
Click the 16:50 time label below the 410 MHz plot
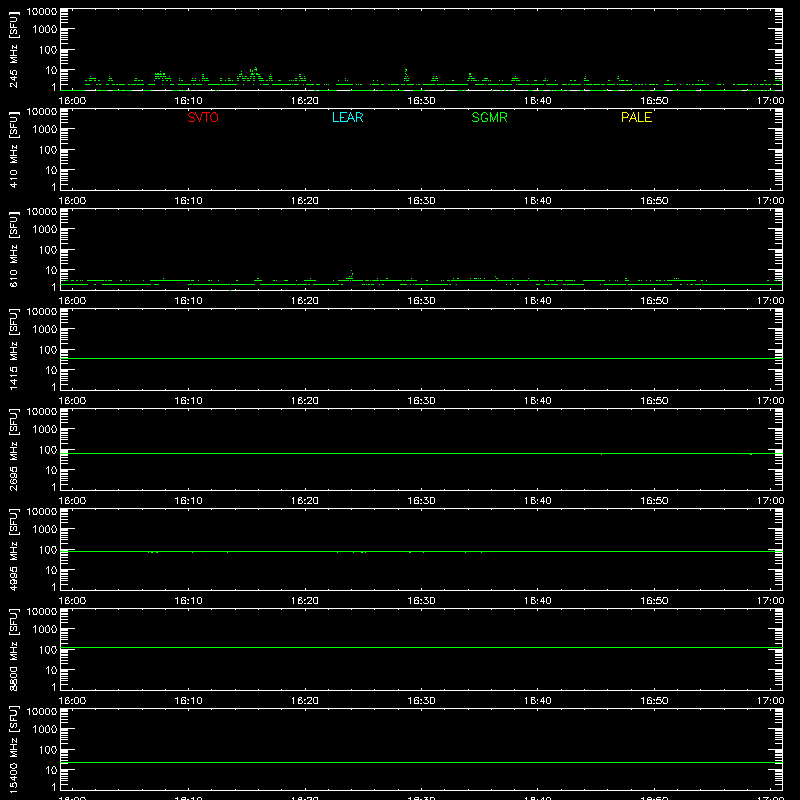pos(654,201)
